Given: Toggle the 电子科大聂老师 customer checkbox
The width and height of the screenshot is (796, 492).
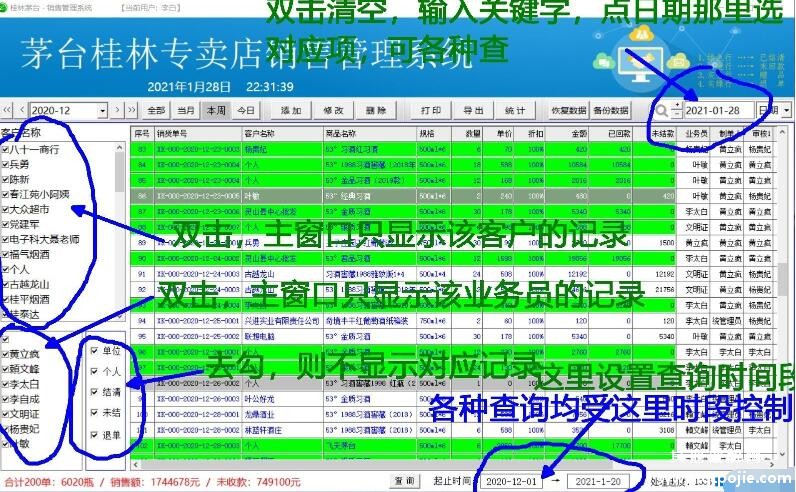Looking at the screenshot, I should (5, 240).
